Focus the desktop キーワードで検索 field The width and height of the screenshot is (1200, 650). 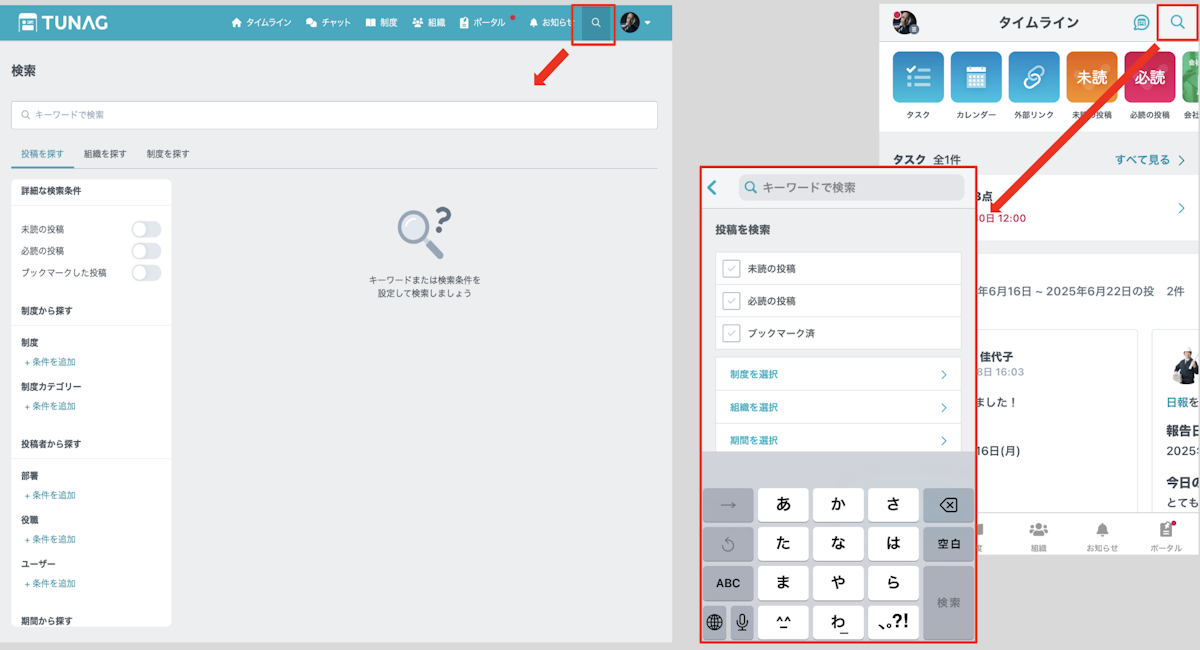(334, 115)
